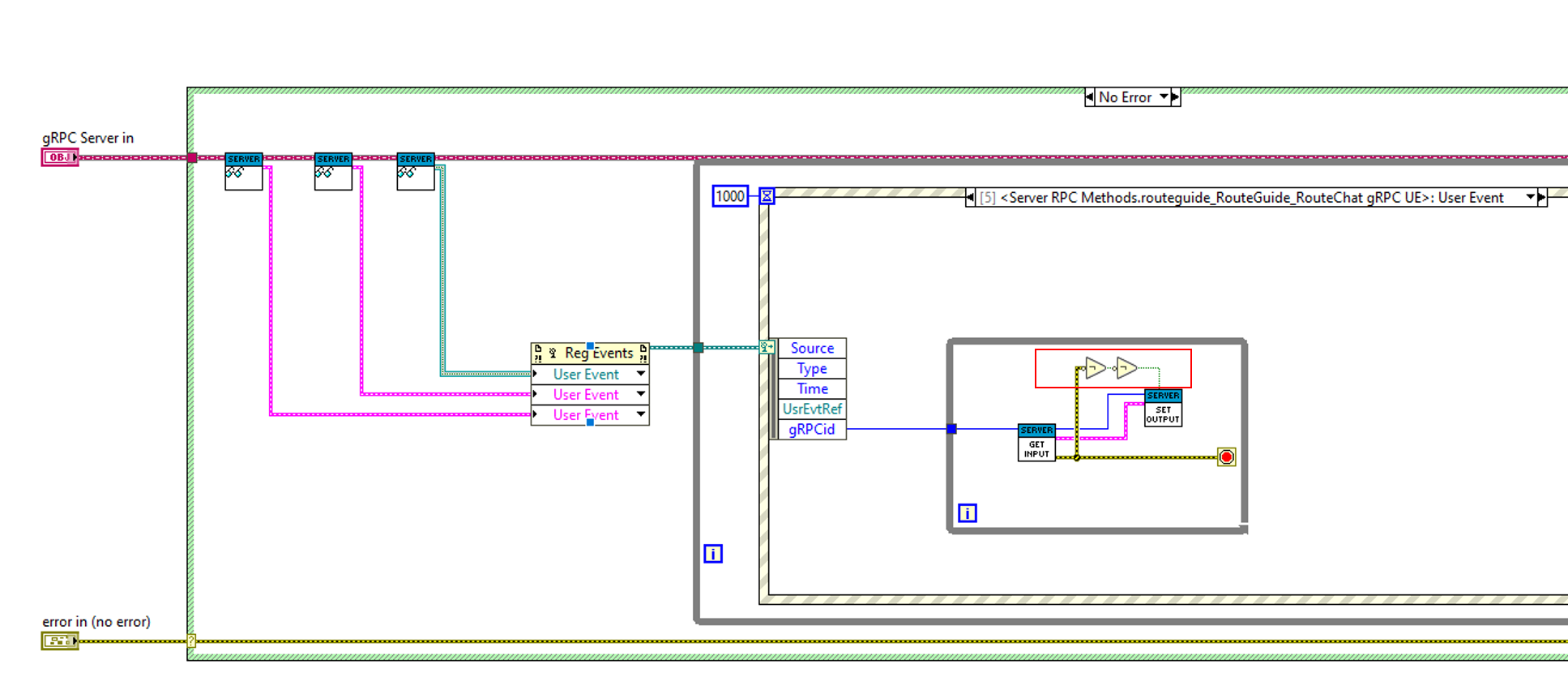Click the inner loop iteration terminal
Image resolution: width=1568 pixels, height=690 pixels.
967,513
